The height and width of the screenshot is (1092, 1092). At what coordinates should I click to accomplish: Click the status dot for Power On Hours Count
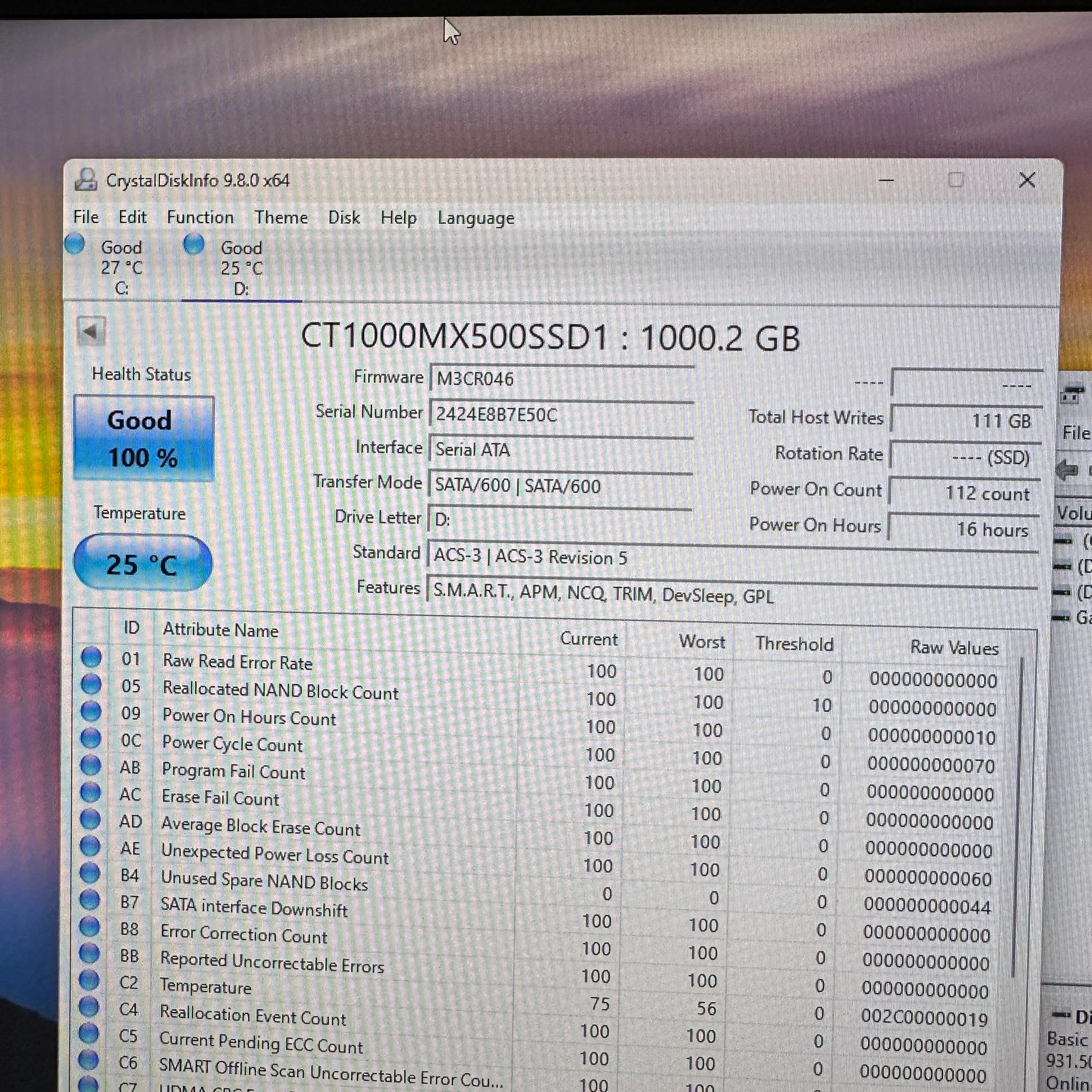[91, 711]
